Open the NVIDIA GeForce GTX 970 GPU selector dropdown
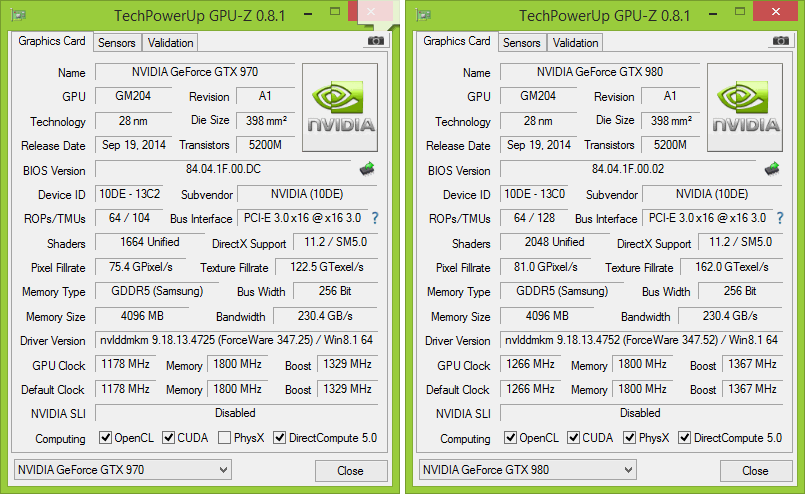The height and width of the screenshot is (494, 805). [x=123, y=470]
